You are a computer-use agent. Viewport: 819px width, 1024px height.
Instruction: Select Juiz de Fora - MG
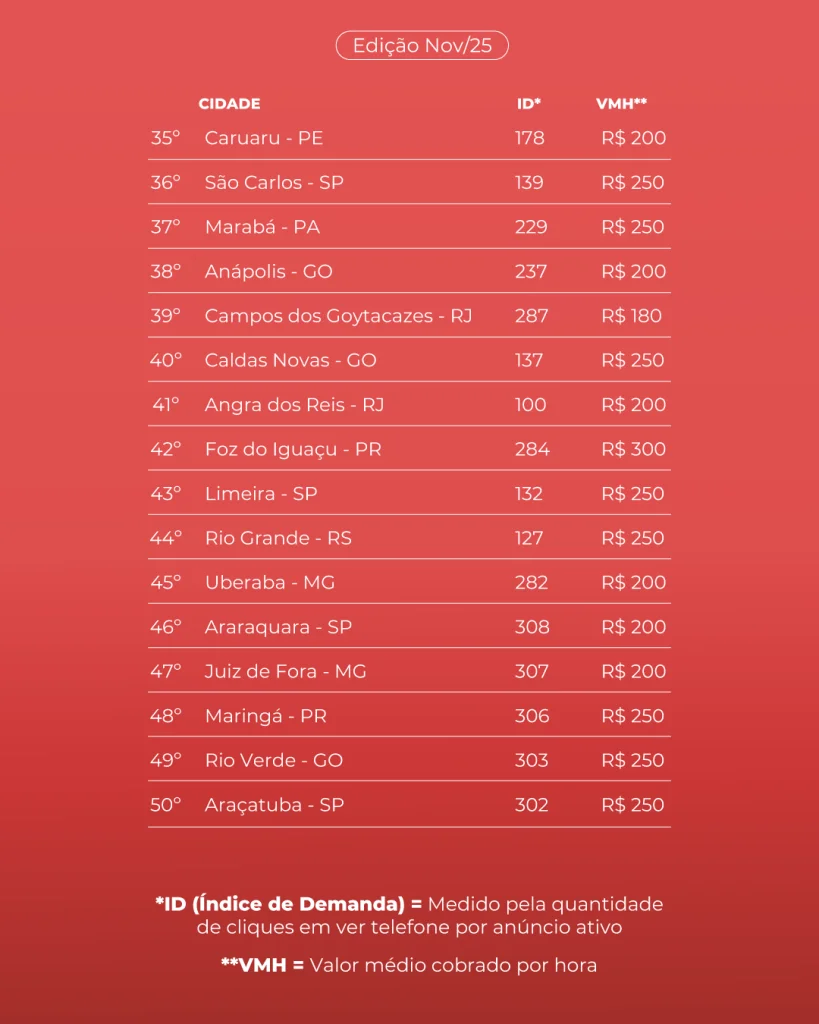(285, 671)
